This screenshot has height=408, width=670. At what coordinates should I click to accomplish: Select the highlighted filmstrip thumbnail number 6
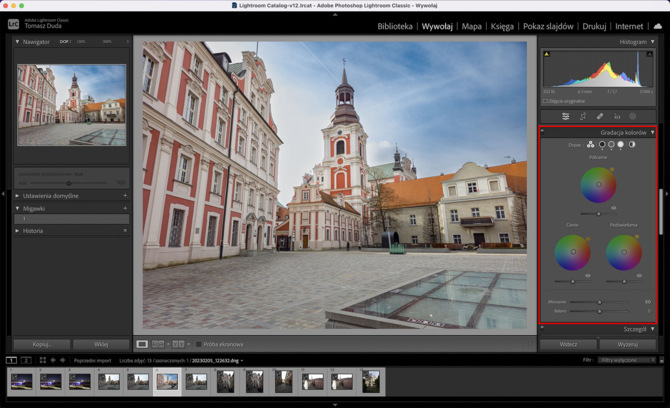(x=167, y=381)
